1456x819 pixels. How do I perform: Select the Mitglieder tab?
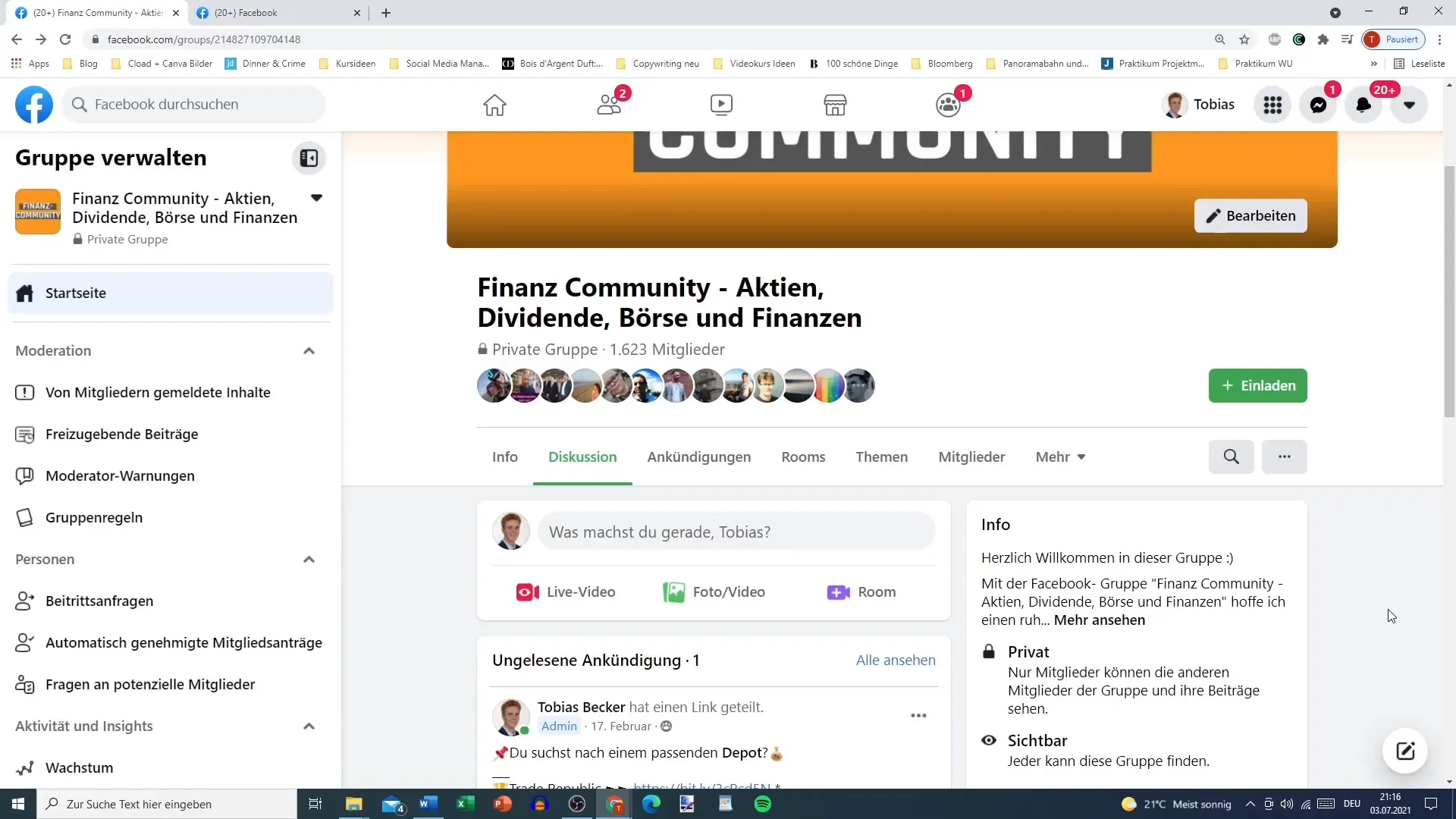click(971, 457)
